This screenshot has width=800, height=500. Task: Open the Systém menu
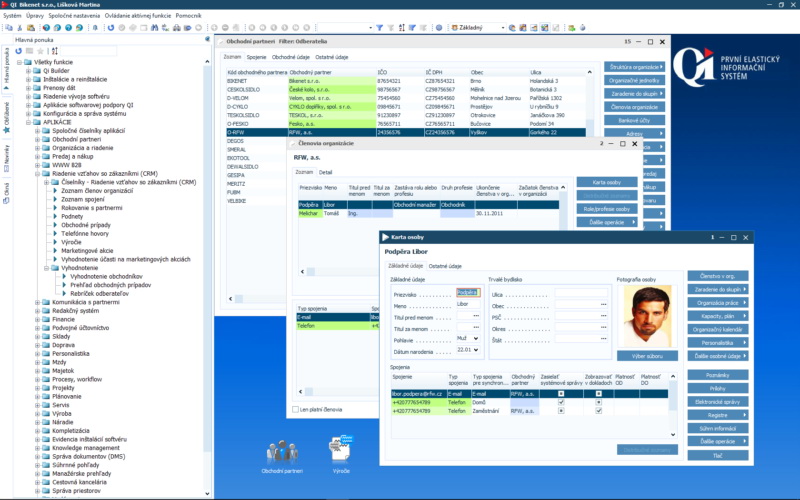tap(12, 16)
